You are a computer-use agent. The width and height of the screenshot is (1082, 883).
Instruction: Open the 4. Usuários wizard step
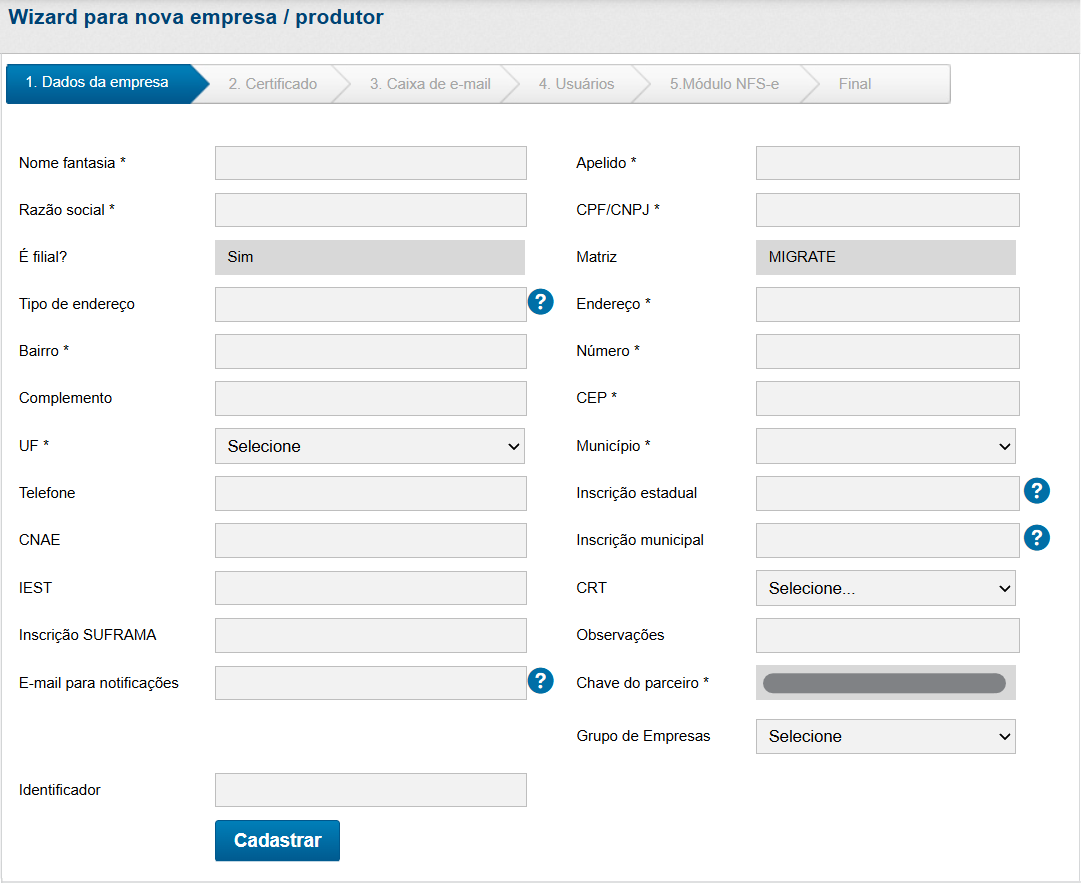[576, 84]
